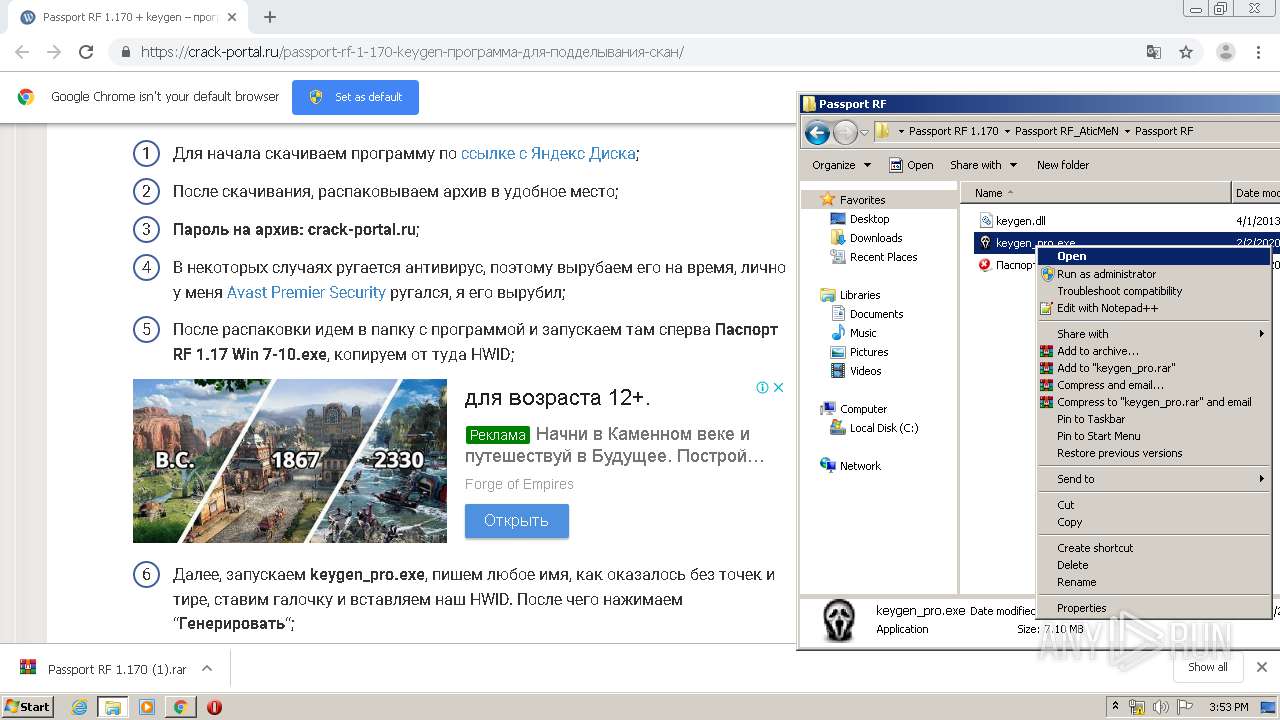Choose Open in context menu
The height and width of the screenshot is (720, 1280).
coord(1153,256)
